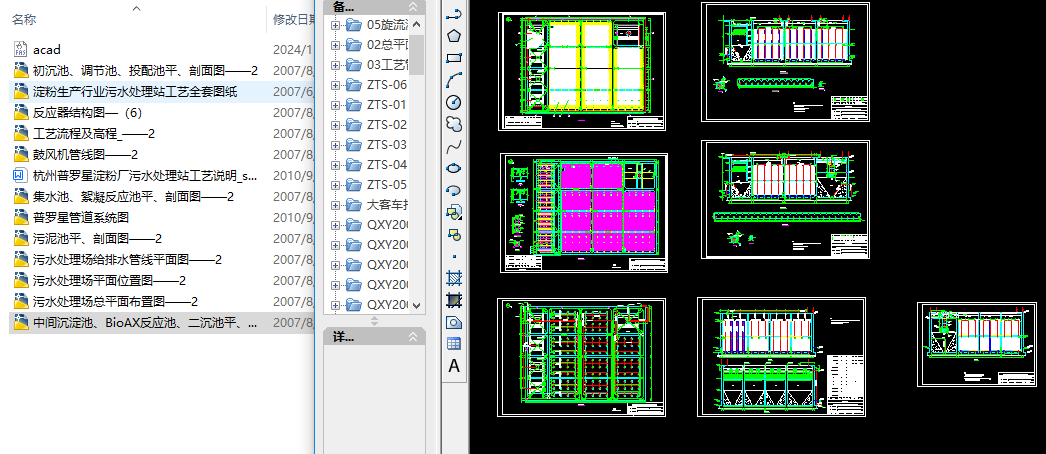Select the Polyline draw tool
This screenshot has width=1046, height=454.
pos(454,14)
